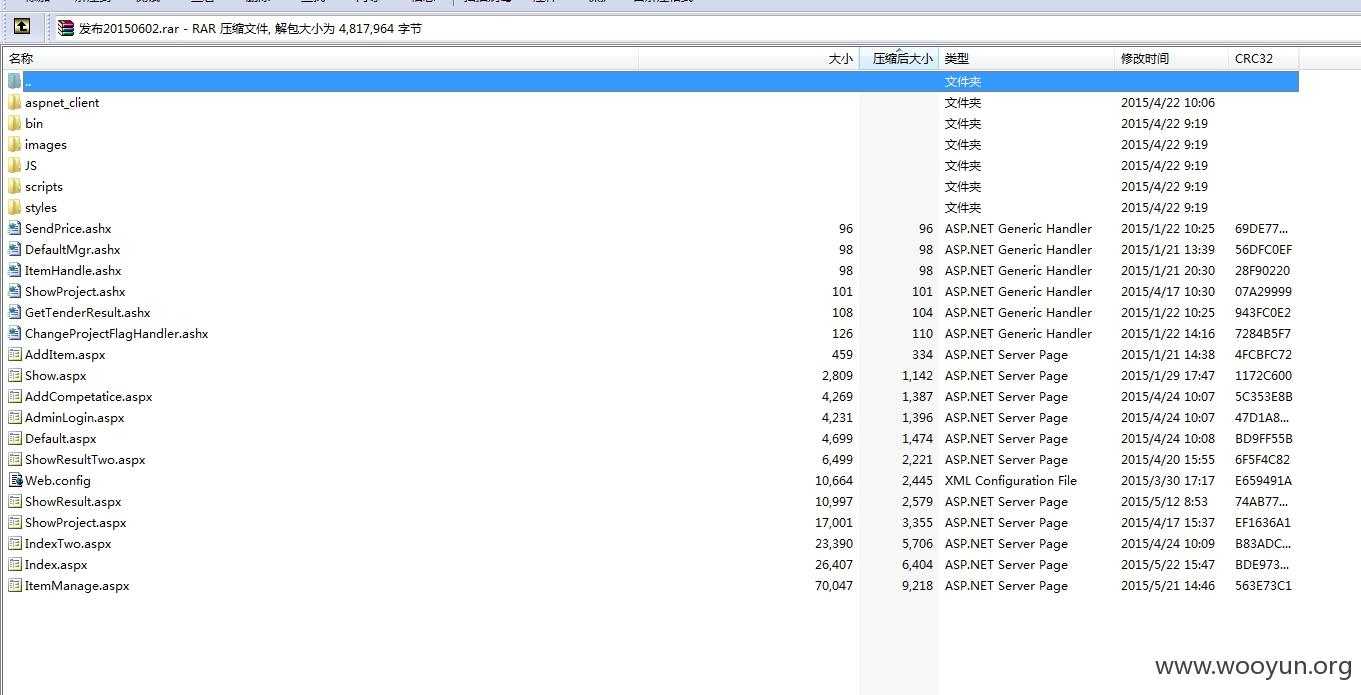Viewport: 1361px width, 695px height.
Task: Select the file name Web.config
Action: coord(58,480)
